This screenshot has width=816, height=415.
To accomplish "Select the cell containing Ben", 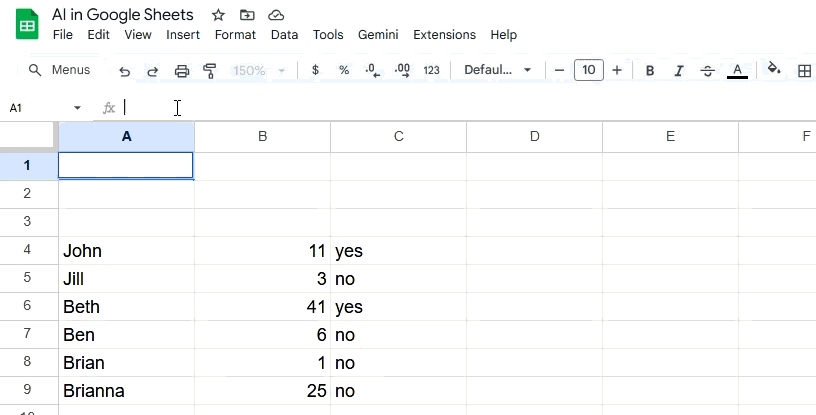I will click(126, 335).
